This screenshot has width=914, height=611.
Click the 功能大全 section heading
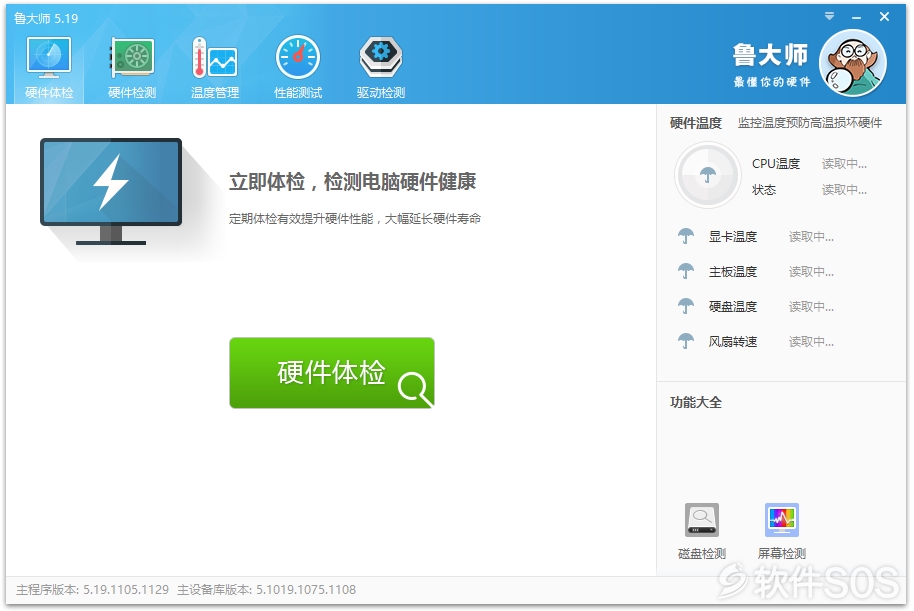pyautogui.click(x=696, y=402)
